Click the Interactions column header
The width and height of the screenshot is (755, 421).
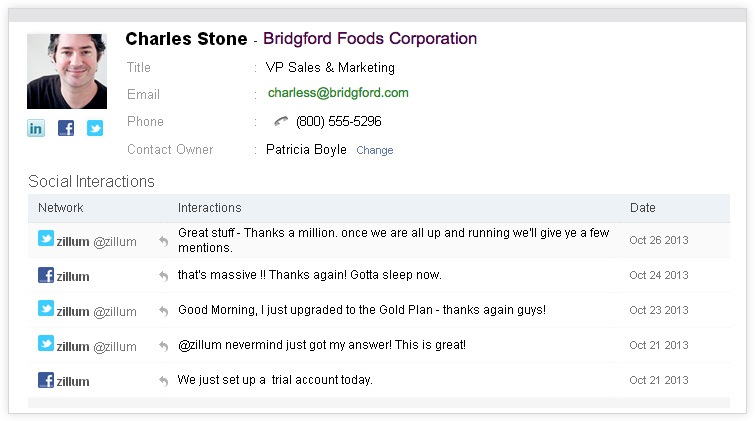[210, 208]
